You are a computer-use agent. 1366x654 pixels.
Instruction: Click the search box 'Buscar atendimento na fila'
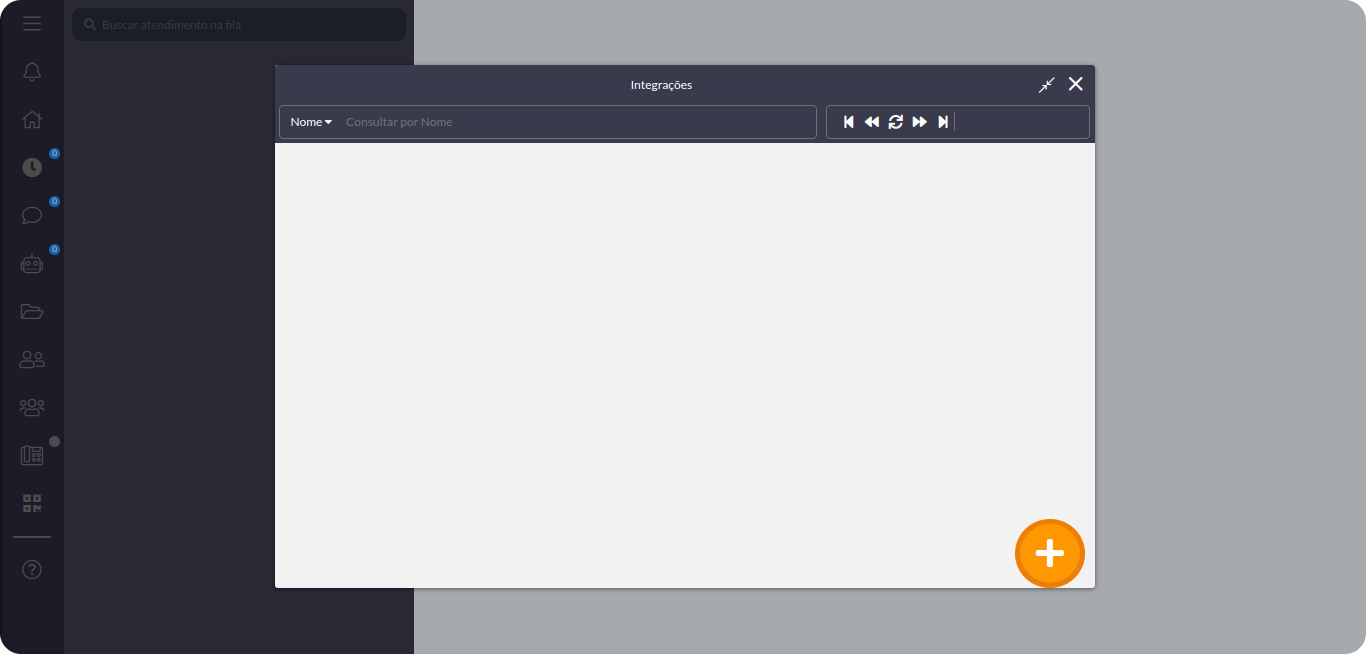click(239, 25)
